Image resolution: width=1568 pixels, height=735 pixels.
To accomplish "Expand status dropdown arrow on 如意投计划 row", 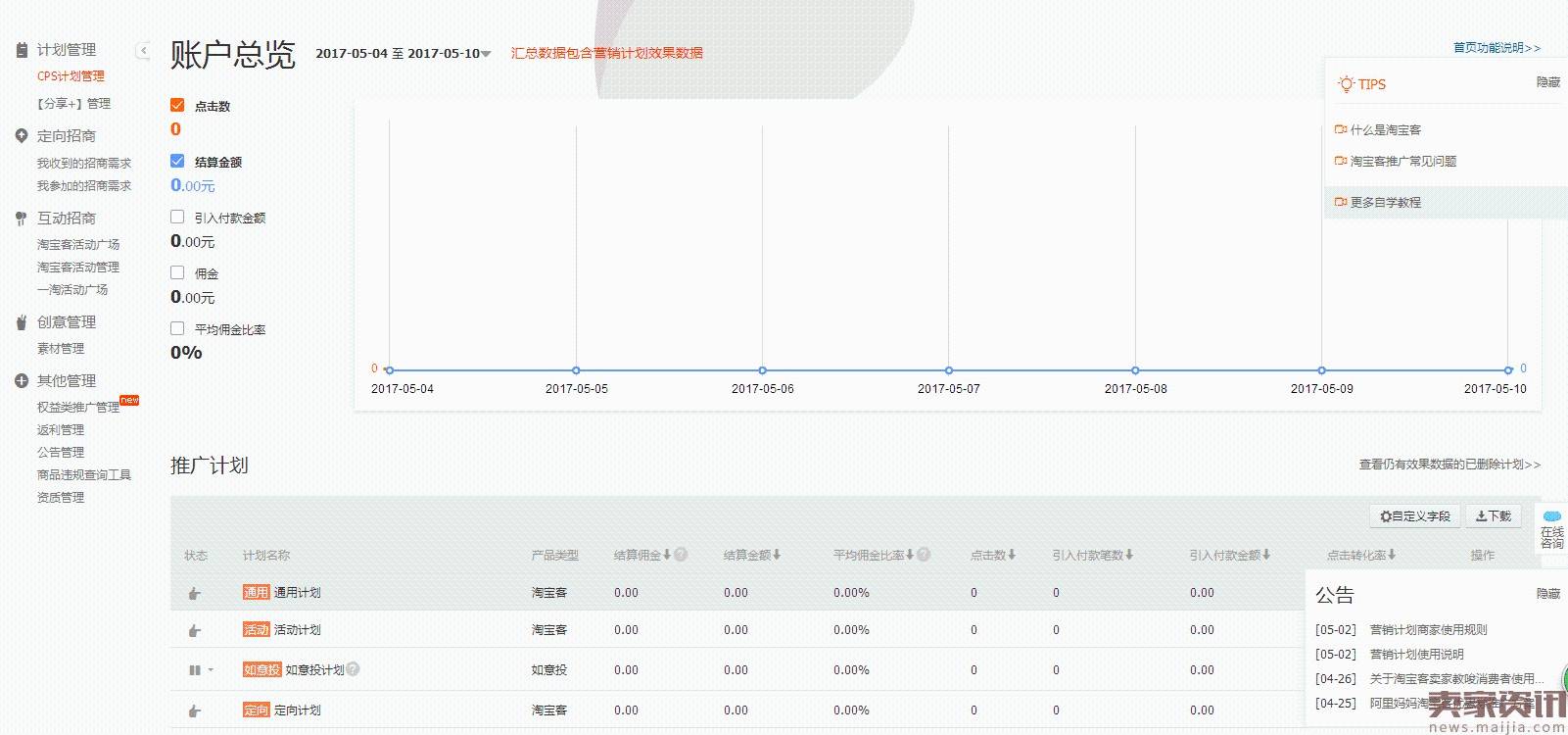I will pyautogui.click(x=211, y=670).
